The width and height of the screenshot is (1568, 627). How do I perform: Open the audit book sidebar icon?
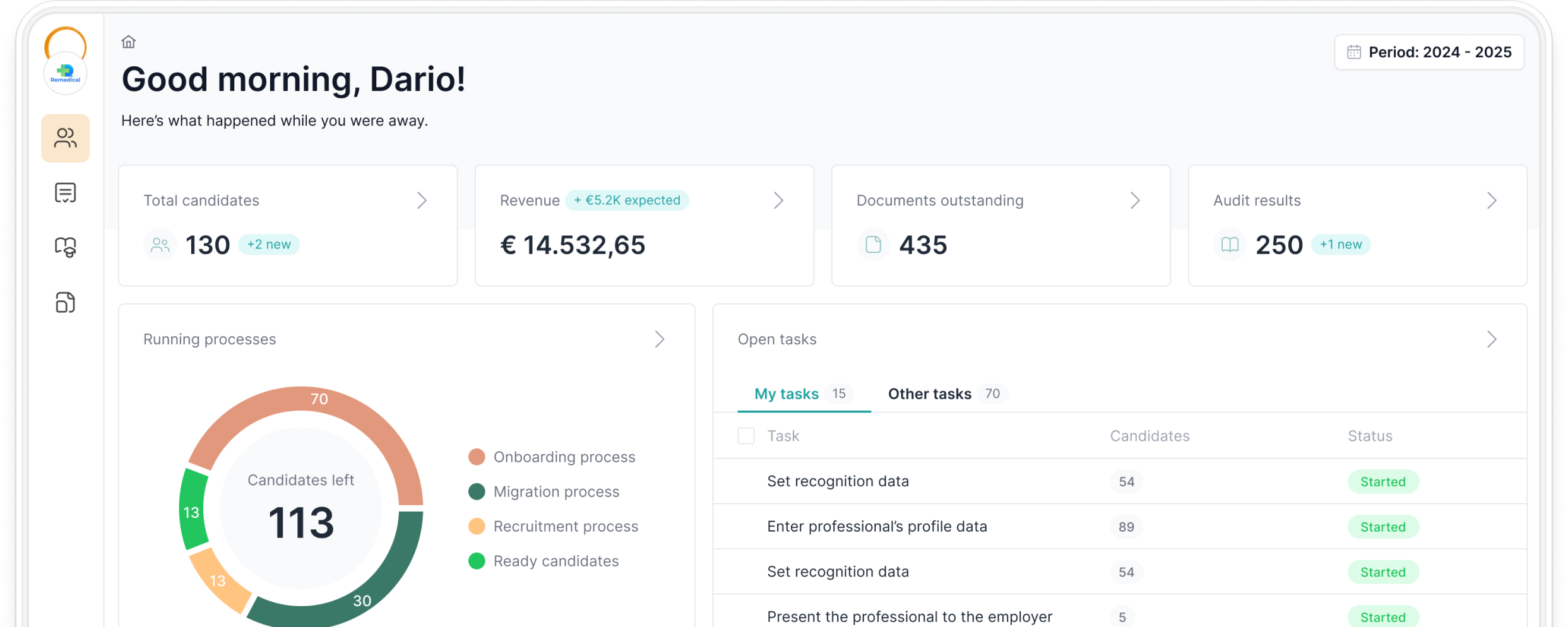tap(66, 247)
